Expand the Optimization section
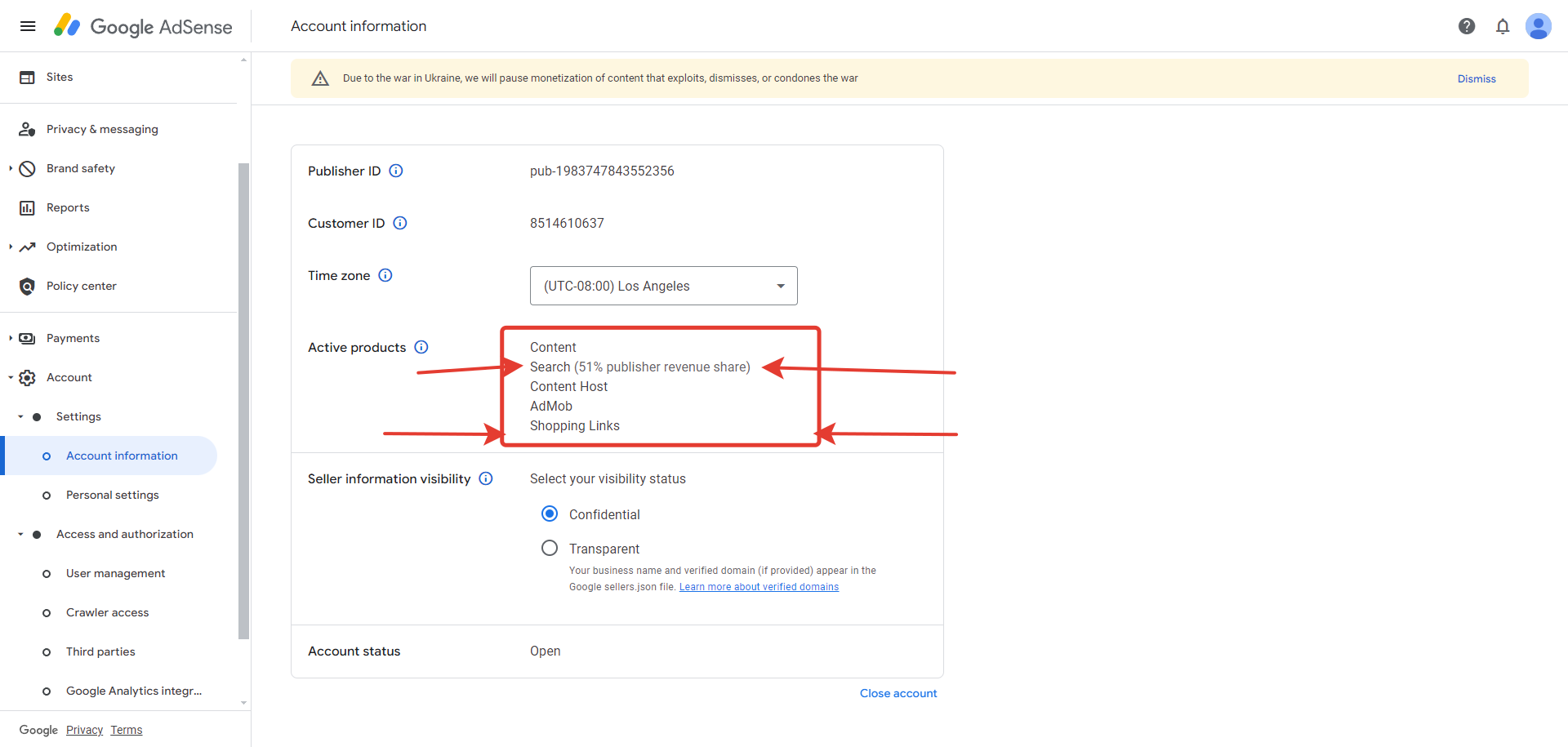The height and width of the screenshot is (747, 1568). tap(11, 247)
